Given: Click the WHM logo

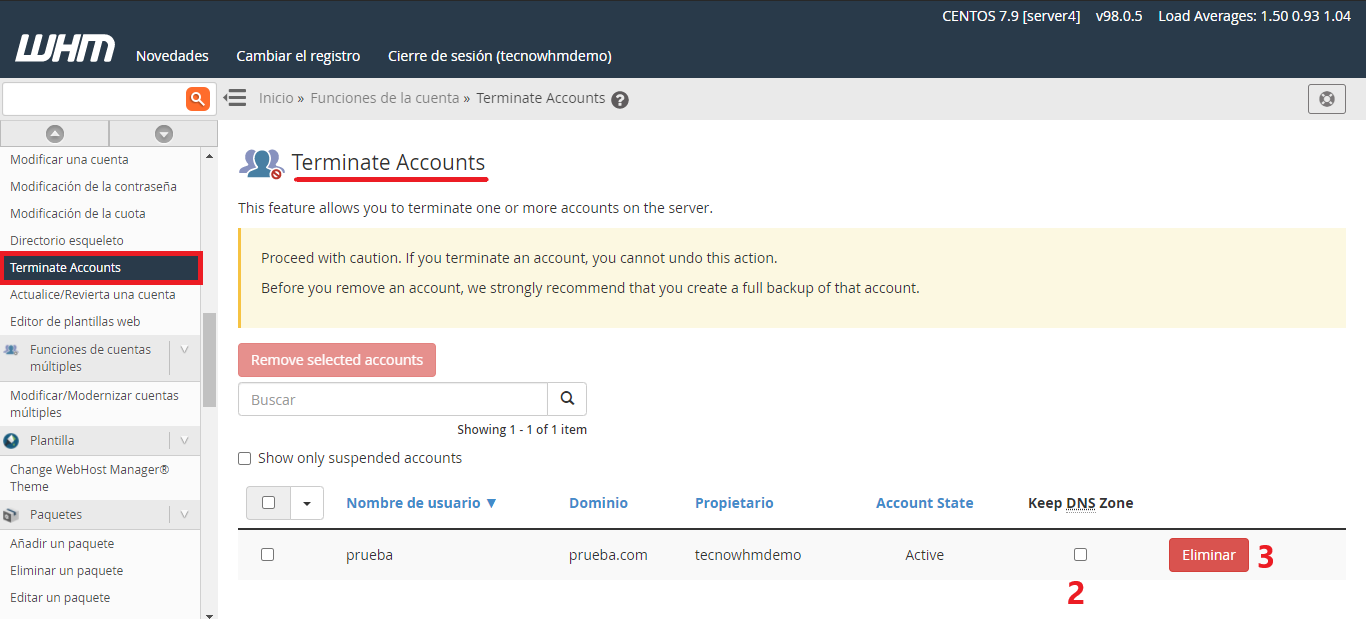Looking at the screenshot, I should pyautogui.click(x=65, y=49).
